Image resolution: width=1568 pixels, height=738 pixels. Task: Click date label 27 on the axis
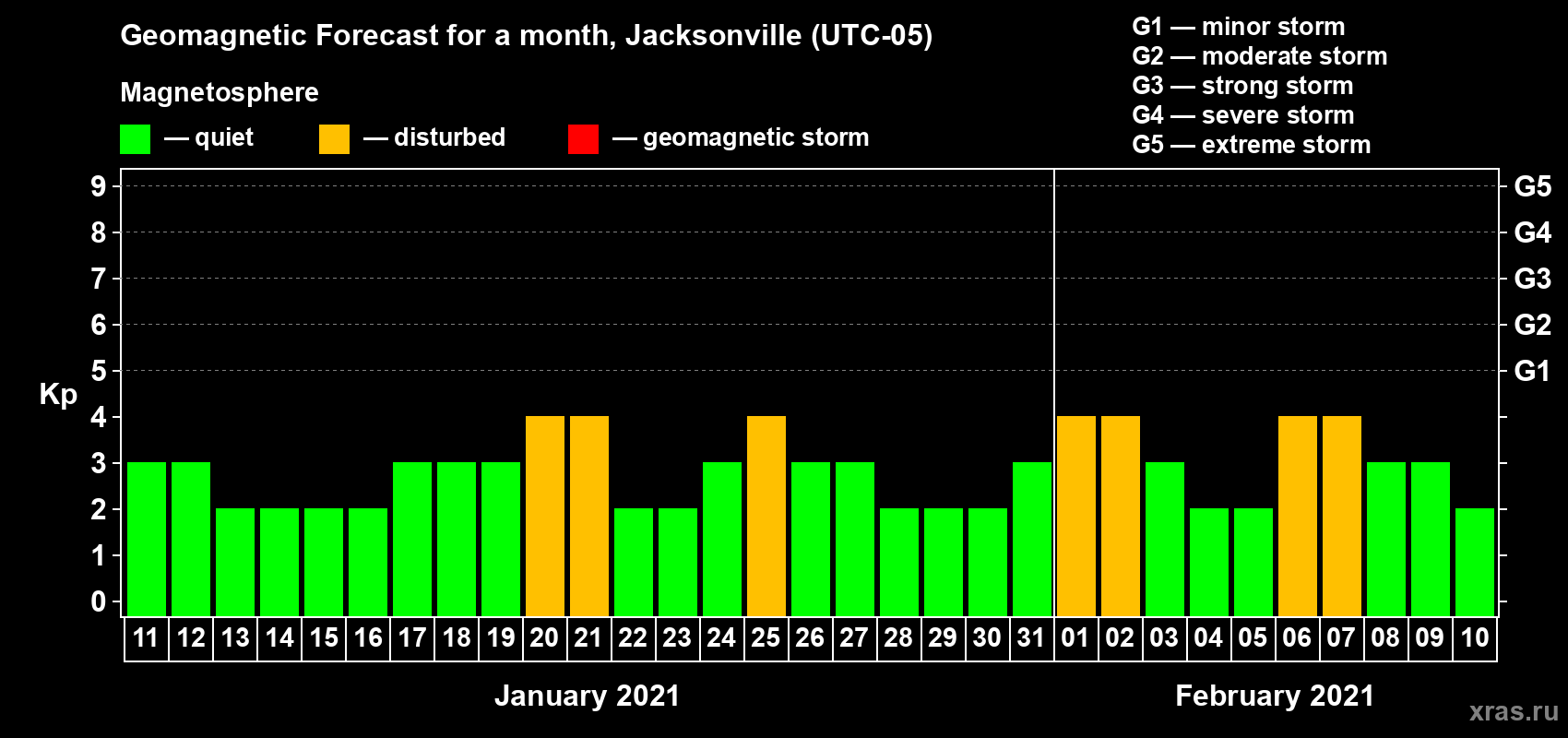coord(854,638)
